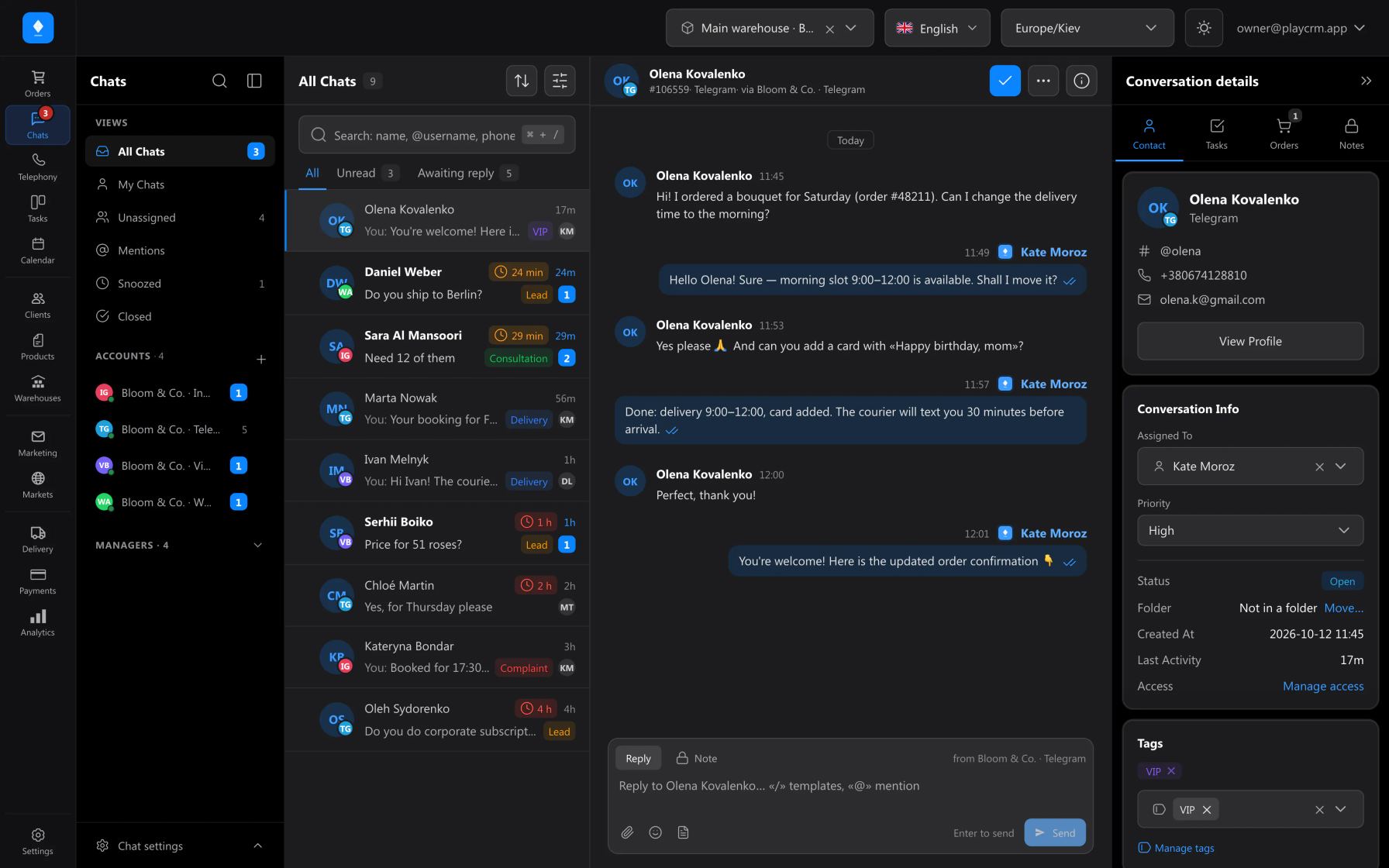Expand the Managers section
The width and height of the screenshot is (1389, 868).
[180, 545]
